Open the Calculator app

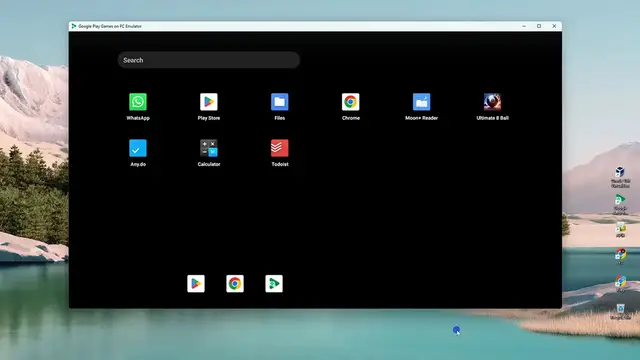[x=209, y=148]
